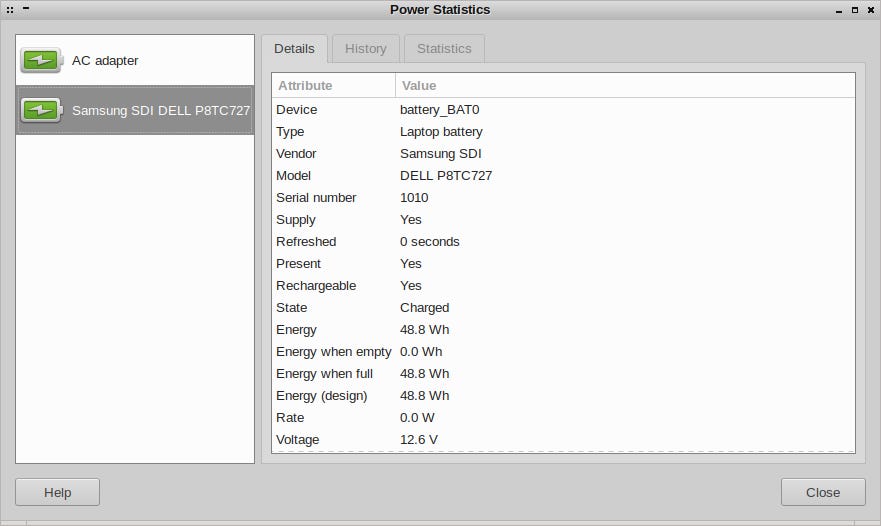The image size is (881, 526).
Task: Open the window menu icon in title bar
Action: 10,10
